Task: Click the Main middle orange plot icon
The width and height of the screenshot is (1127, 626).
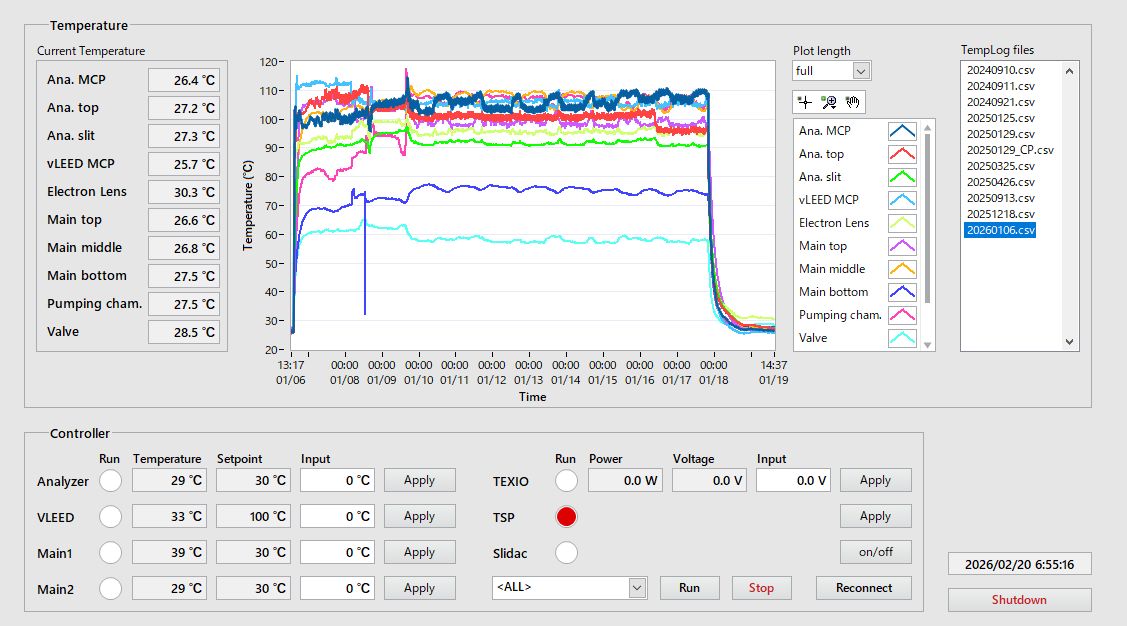Action: point(902,269)
